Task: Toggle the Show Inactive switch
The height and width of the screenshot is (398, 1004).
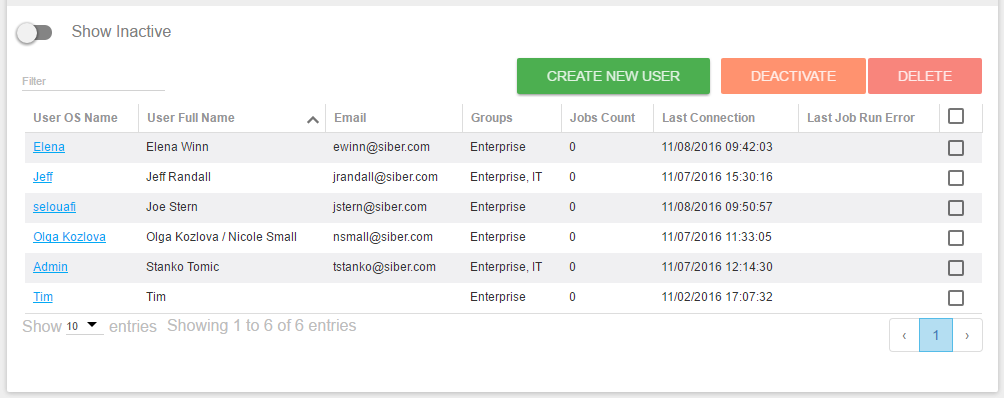Action: pyautogui.click(x=35, y=33)
